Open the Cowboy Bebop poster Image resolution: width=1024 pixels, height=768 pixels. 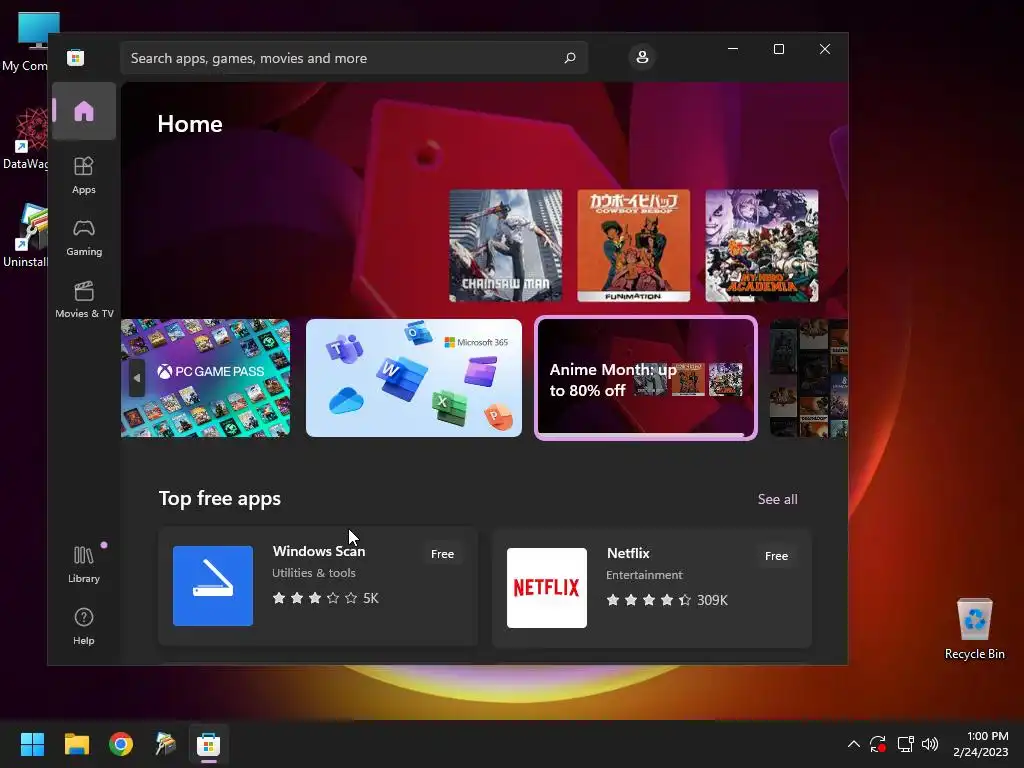tap(633, 246)
